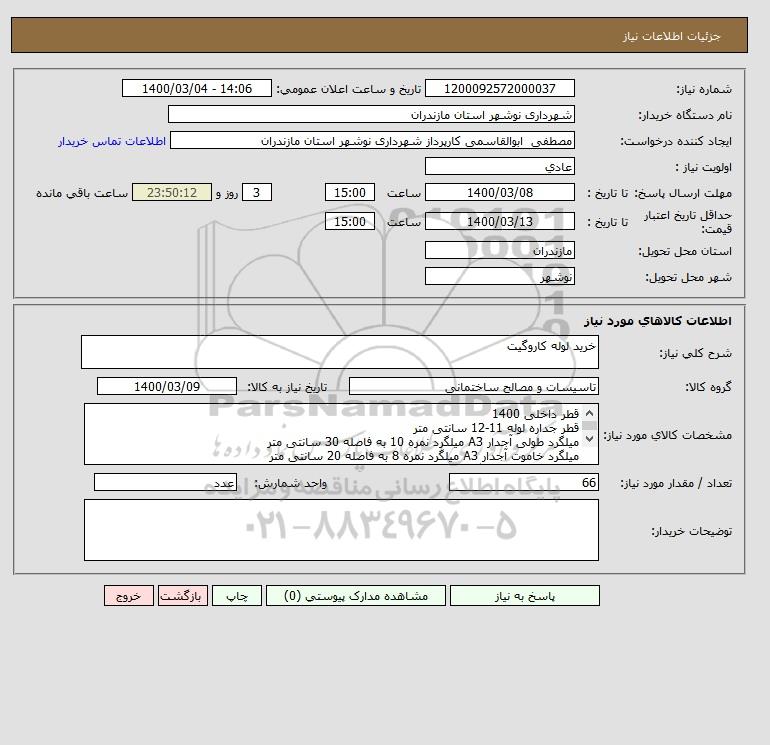Click the label واحد شمارش
770x745 pixels.
coord(290,483)
